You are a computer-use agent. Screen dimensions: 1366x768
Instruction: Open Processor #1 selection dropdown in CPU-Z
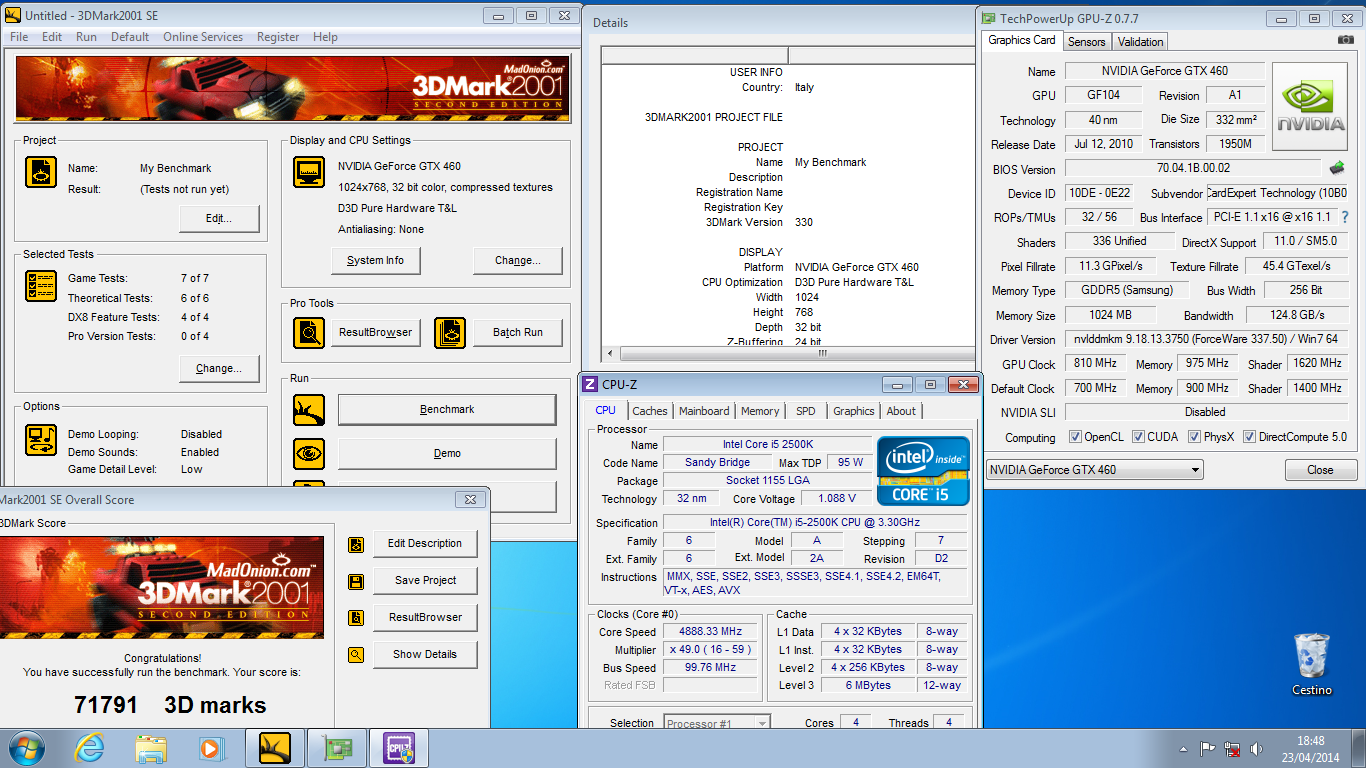(717, 723)
